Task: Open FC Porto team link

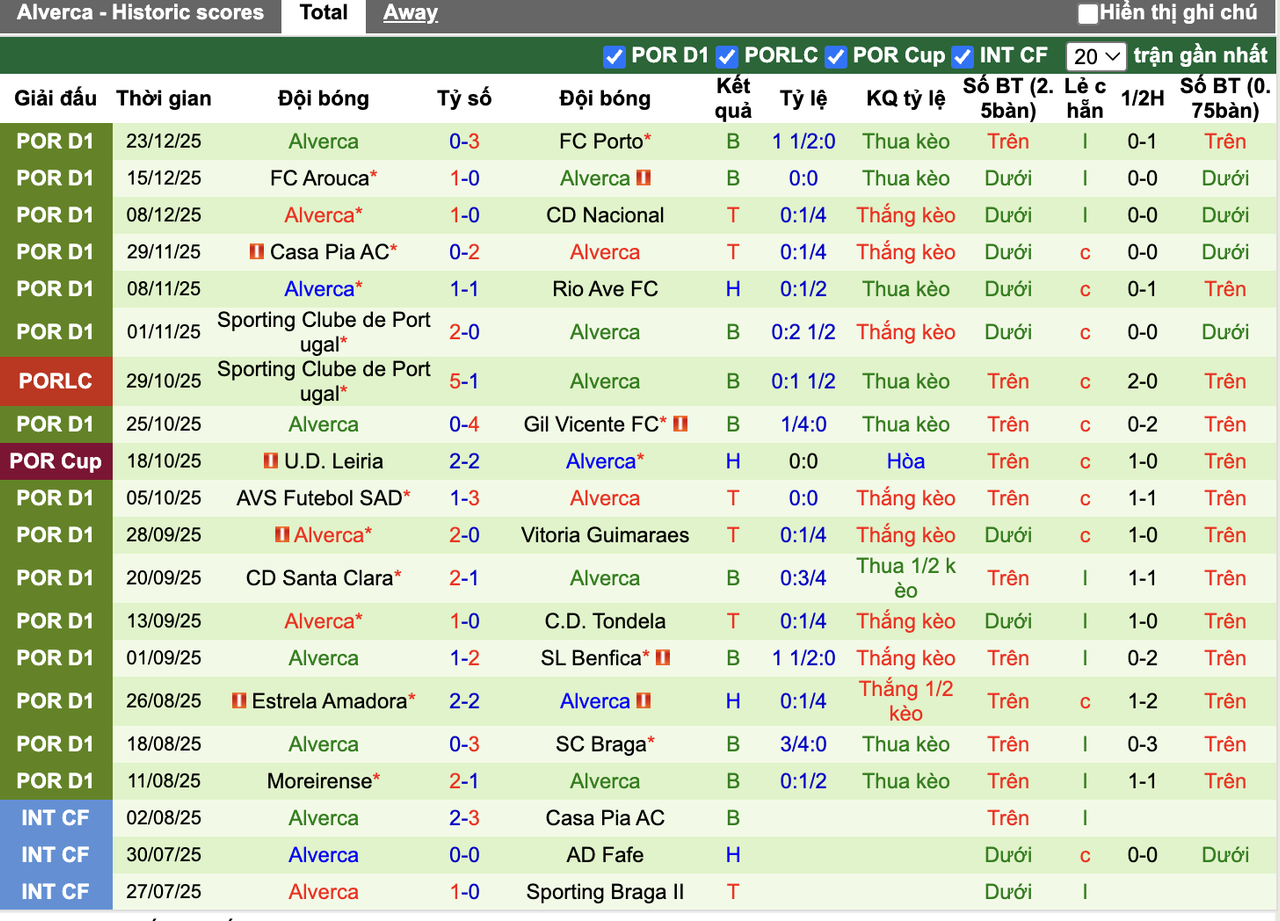Action: 601,141
